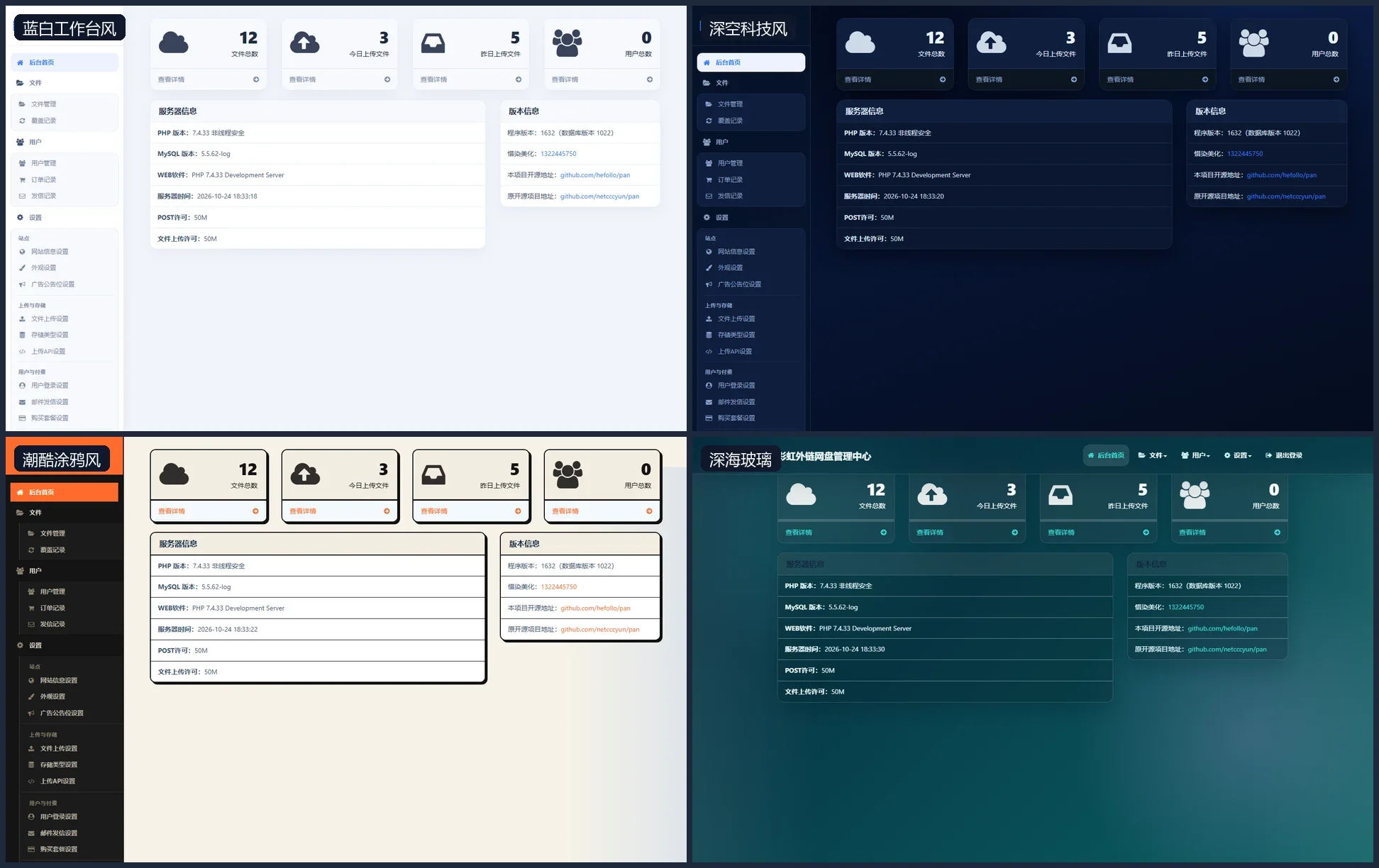Select 后台首页 in the orange 潮酷涂鸦风 sidebar
This screenshot has height=868, width=1379.
coord(64,492)
